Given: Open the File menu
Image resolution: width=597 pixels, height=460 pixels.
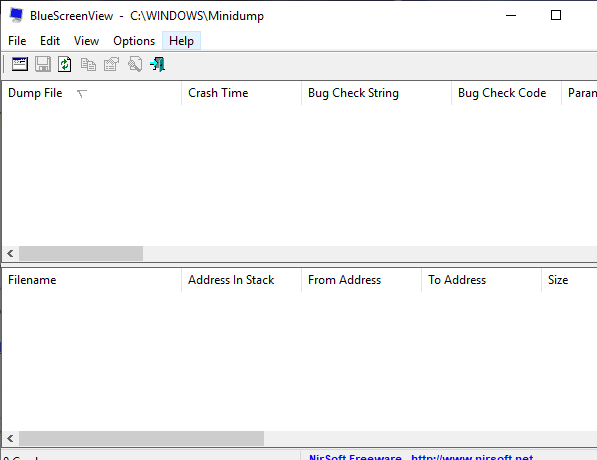Looking at the screenshot, I should point(17,41).
